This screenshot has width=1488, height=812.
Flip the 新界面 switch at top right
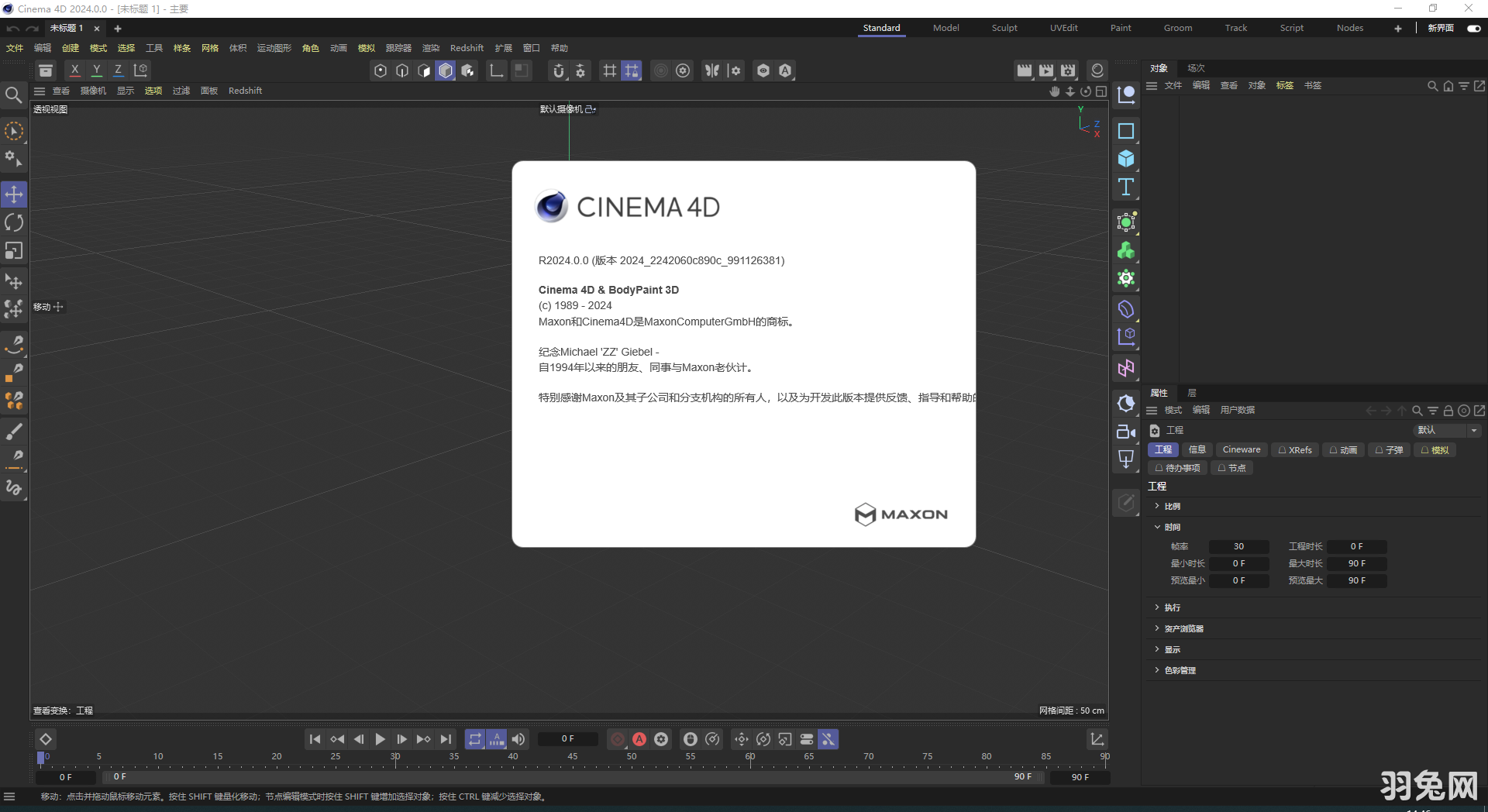tap(1475, 28)
